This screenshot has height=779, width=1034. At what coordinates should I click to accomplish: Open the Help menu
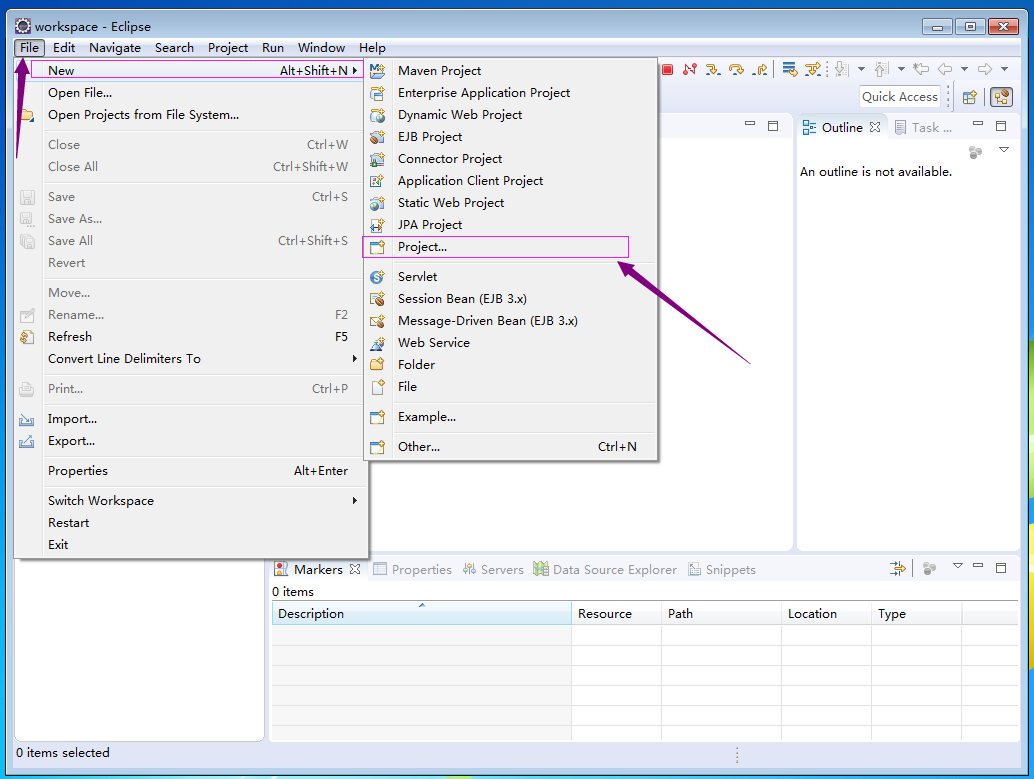[x=372, y=47]
